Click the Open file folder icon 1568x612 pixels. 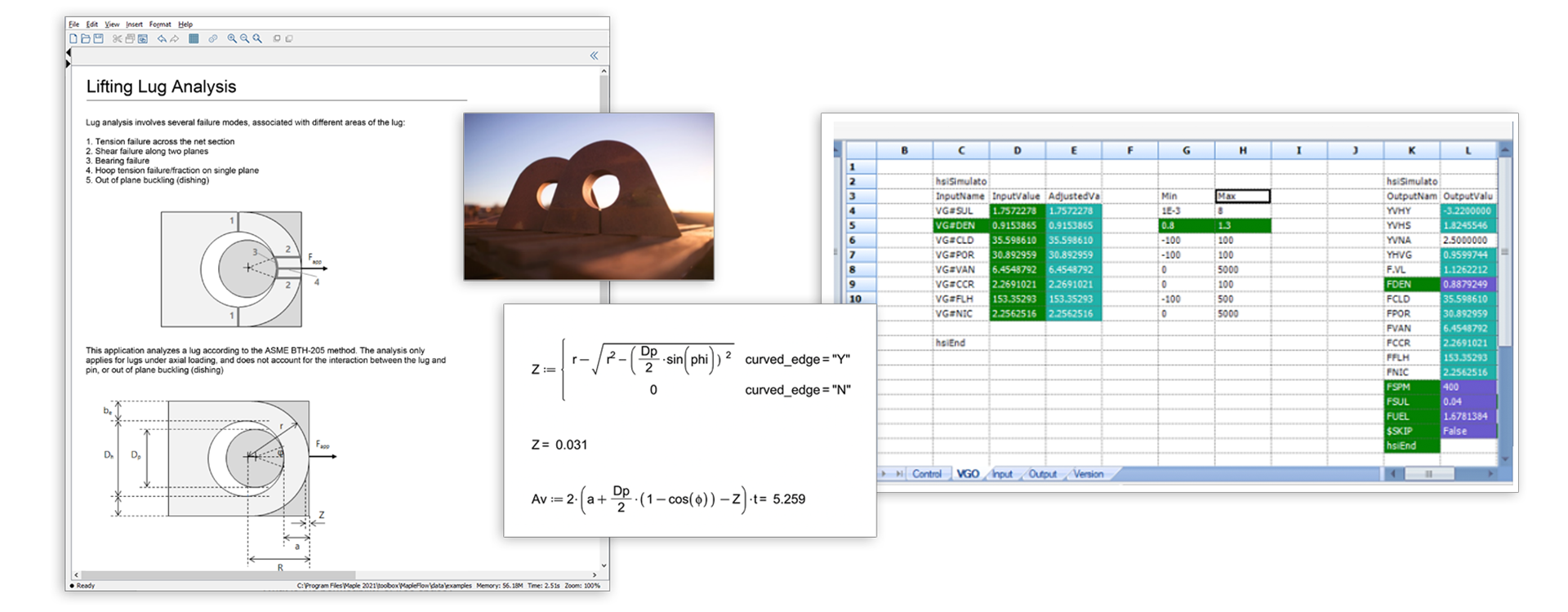(86, 38)
